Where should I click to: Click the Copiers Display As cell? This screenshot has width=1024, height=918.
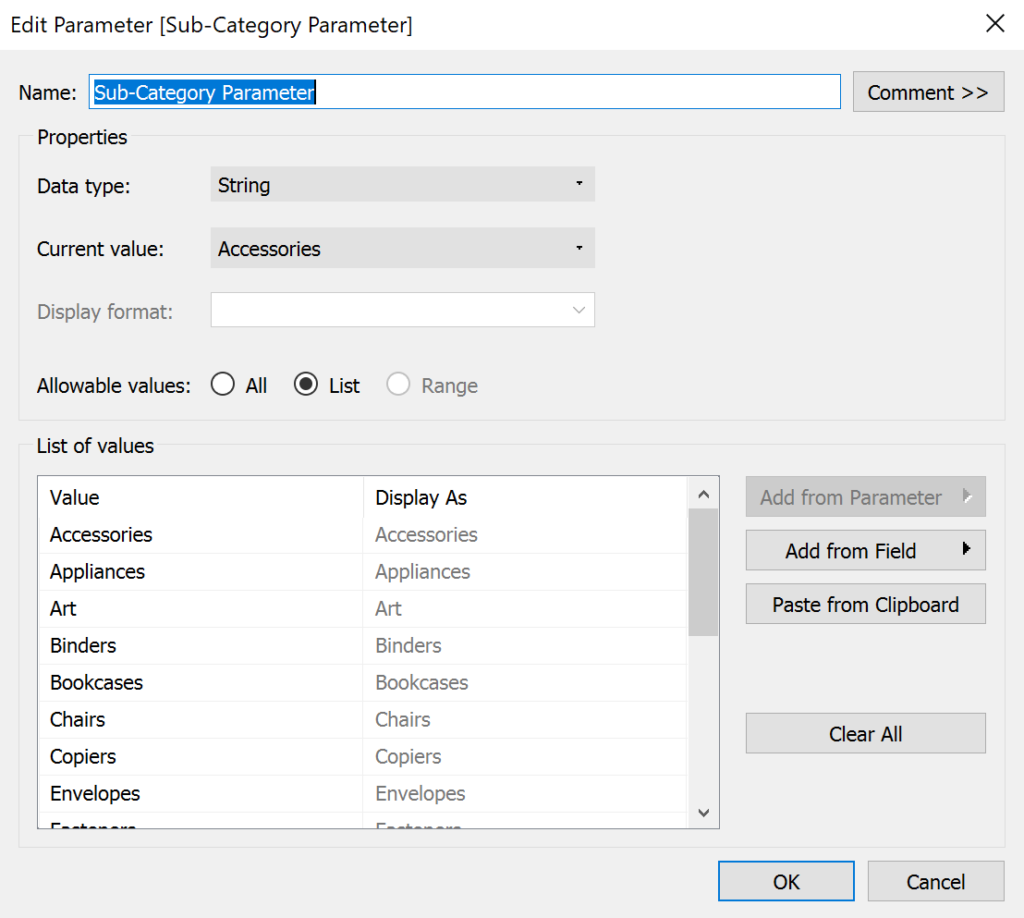point(408,757)
